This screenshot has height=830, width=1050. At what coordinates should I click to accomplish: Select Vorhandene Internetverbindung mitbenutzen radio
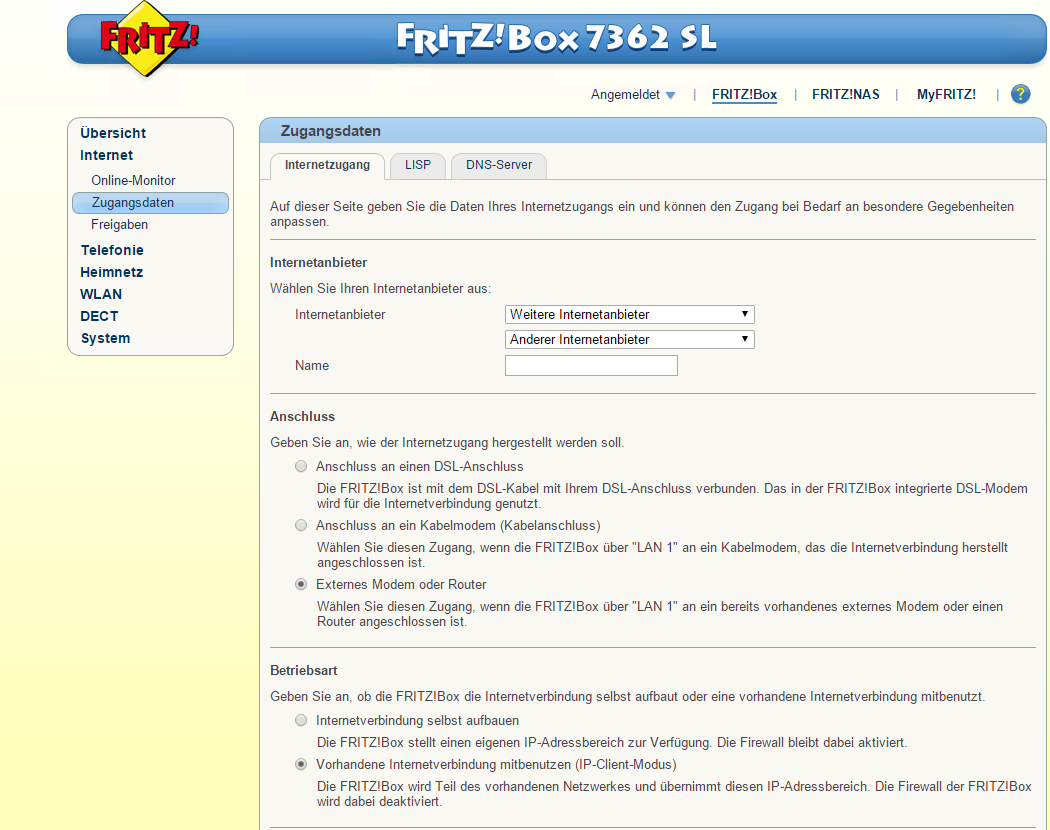(x=301, y=764)
